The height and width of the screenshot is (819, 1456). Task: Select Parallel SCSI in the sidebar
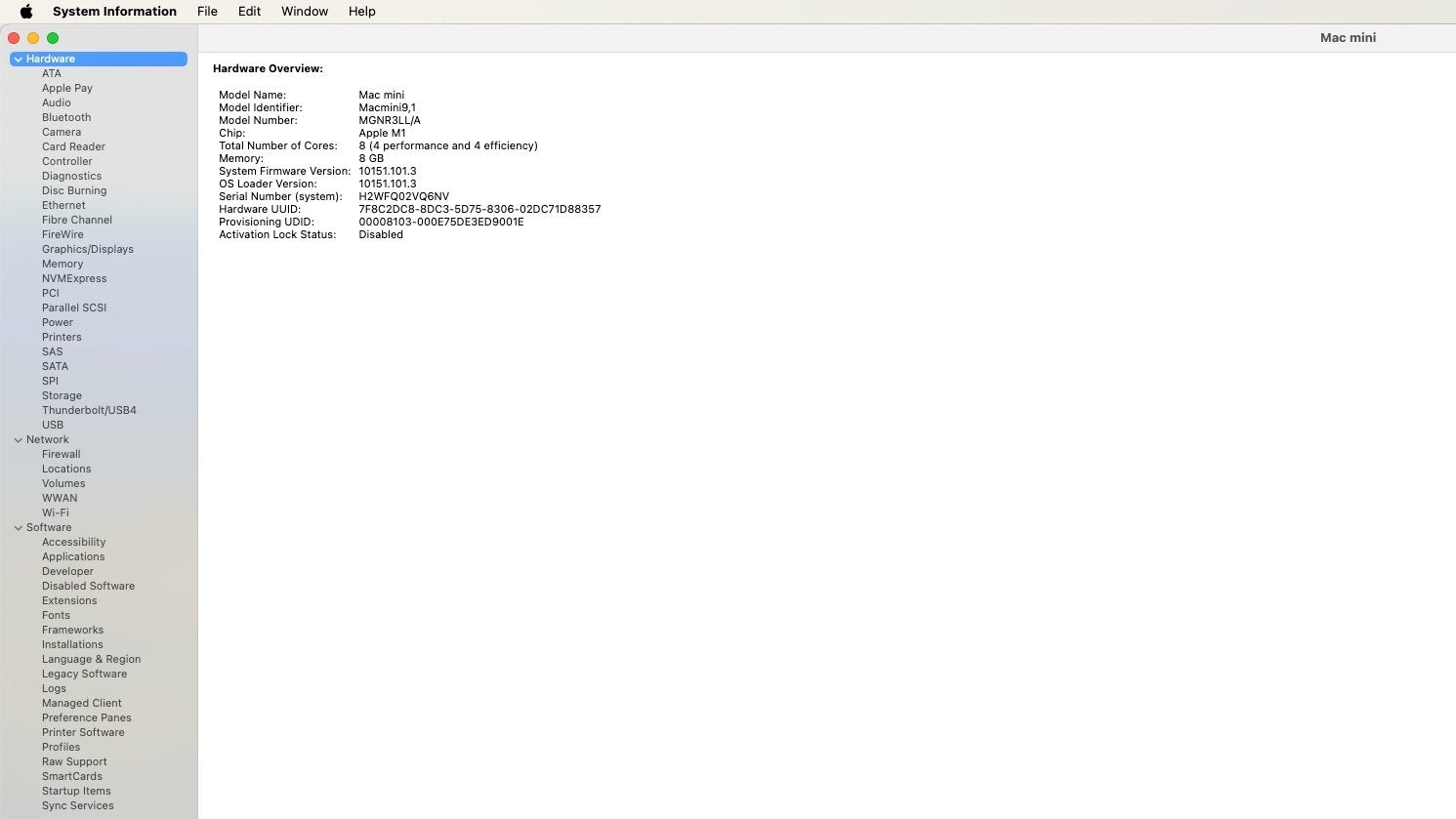[x=74, y=308]
